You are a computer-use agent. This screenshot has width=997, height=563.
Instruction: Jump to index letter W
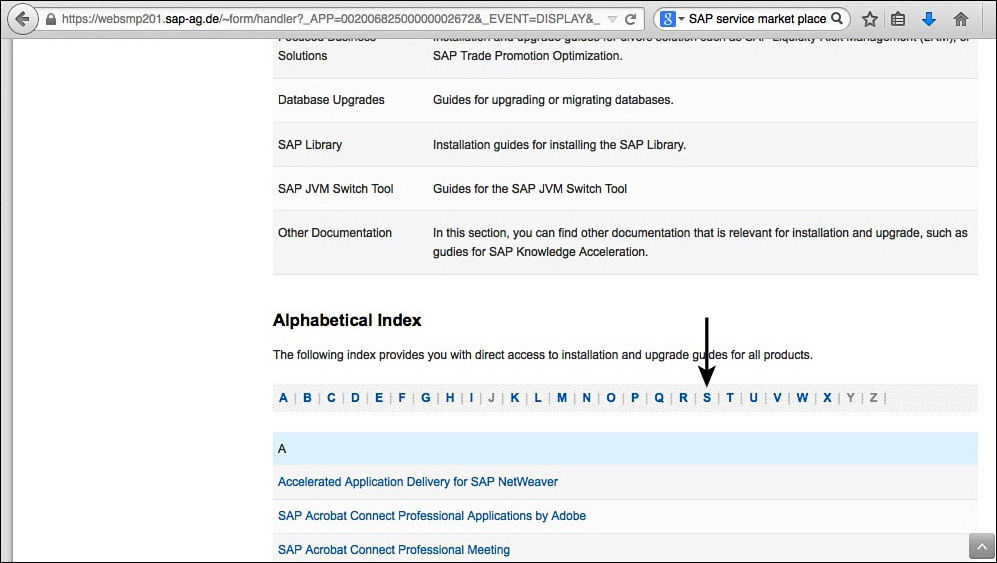coord(802,398)
